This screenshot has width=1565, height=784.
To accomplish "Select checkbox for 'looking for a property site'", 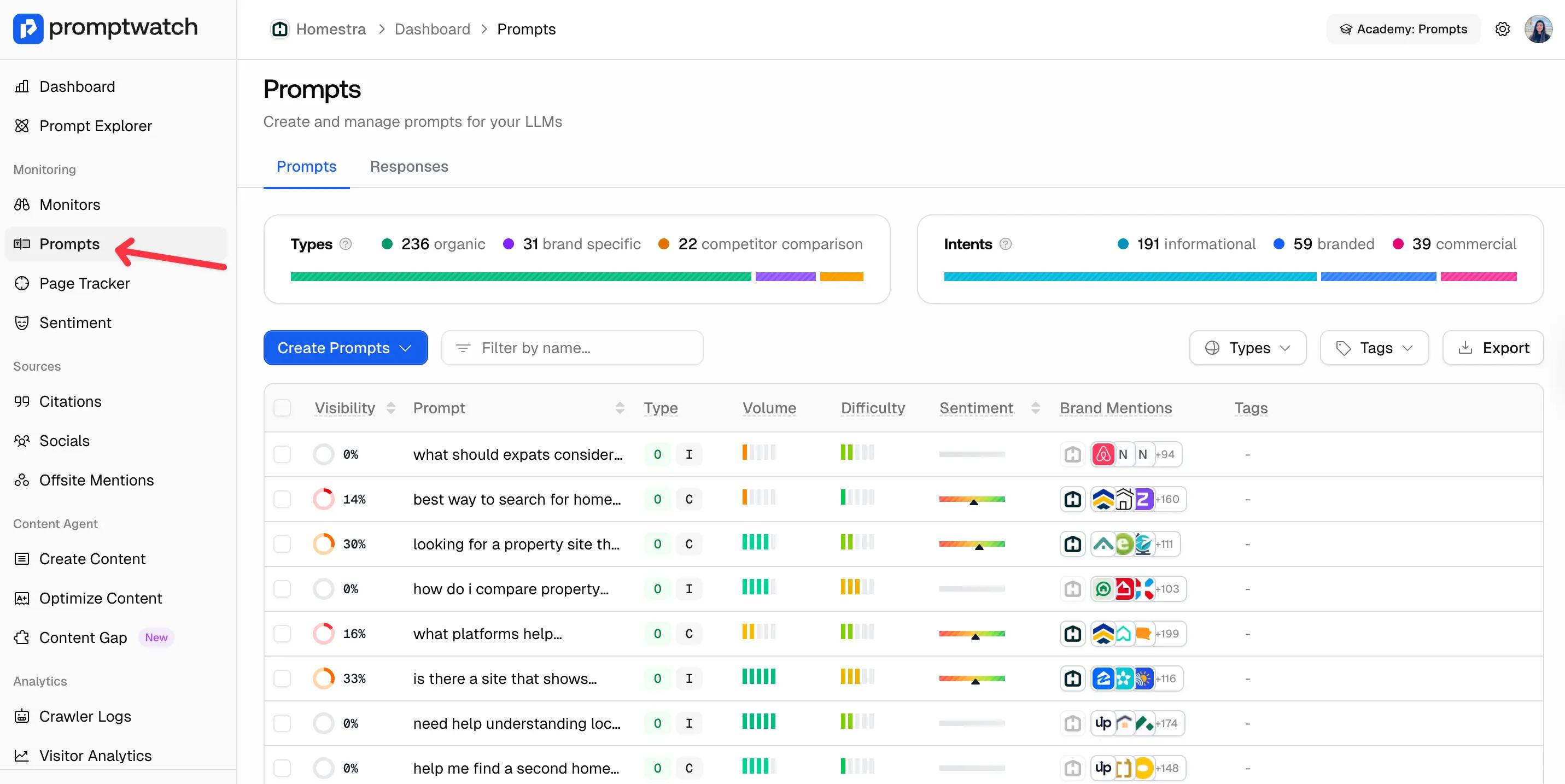I will 282,544.
